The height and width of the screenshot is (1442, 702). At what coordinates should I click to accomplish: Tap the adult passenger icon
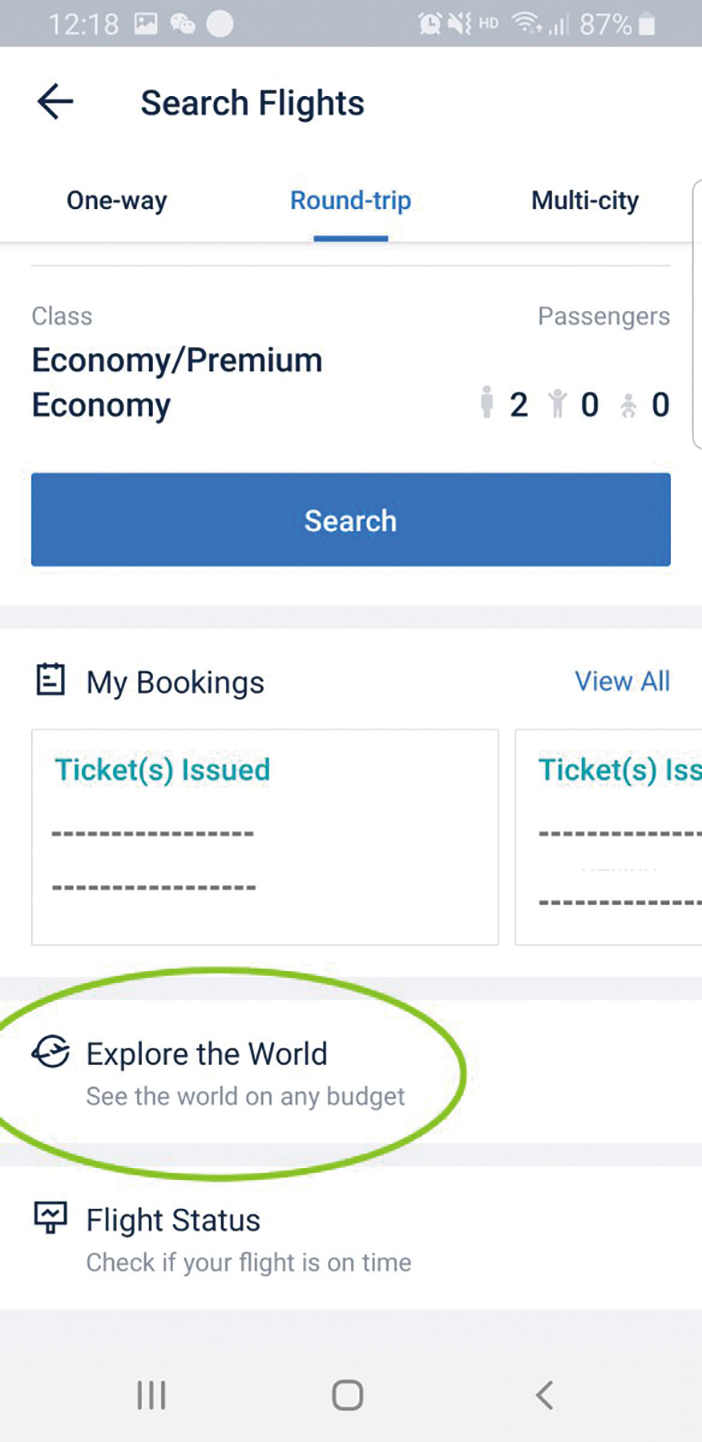click(x=487, y=404)
